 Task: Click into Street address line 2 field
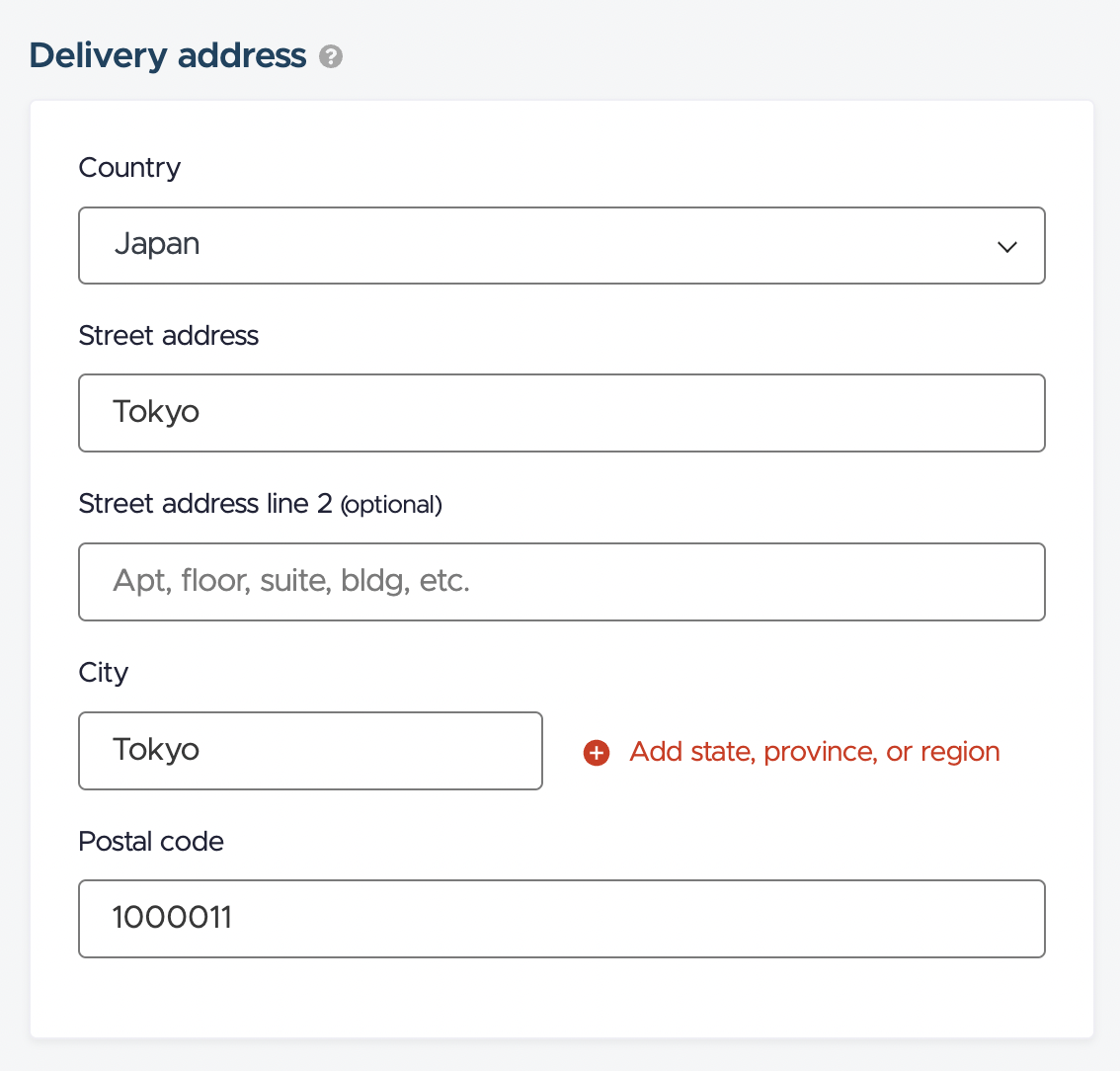pyautogui.click(x=561, y=582)
